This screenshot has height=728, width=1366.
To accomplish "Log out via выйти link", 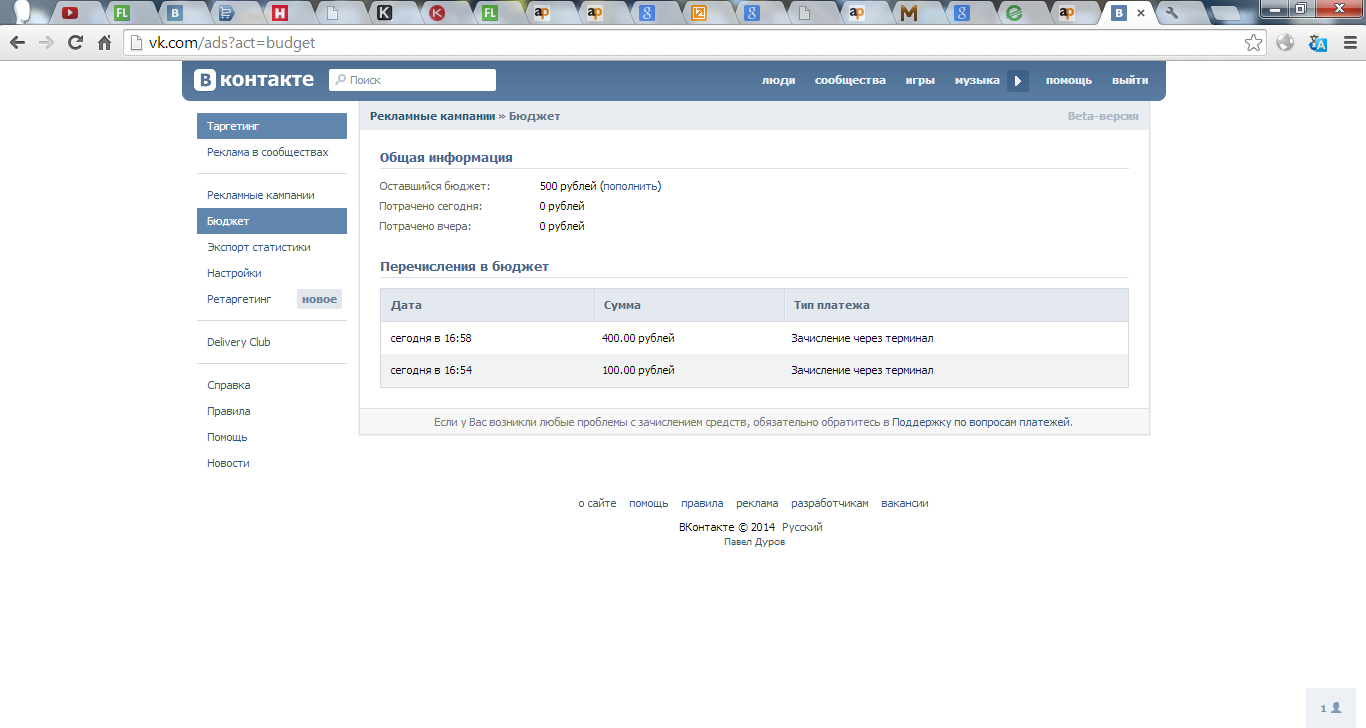I will coord(1130,81).
